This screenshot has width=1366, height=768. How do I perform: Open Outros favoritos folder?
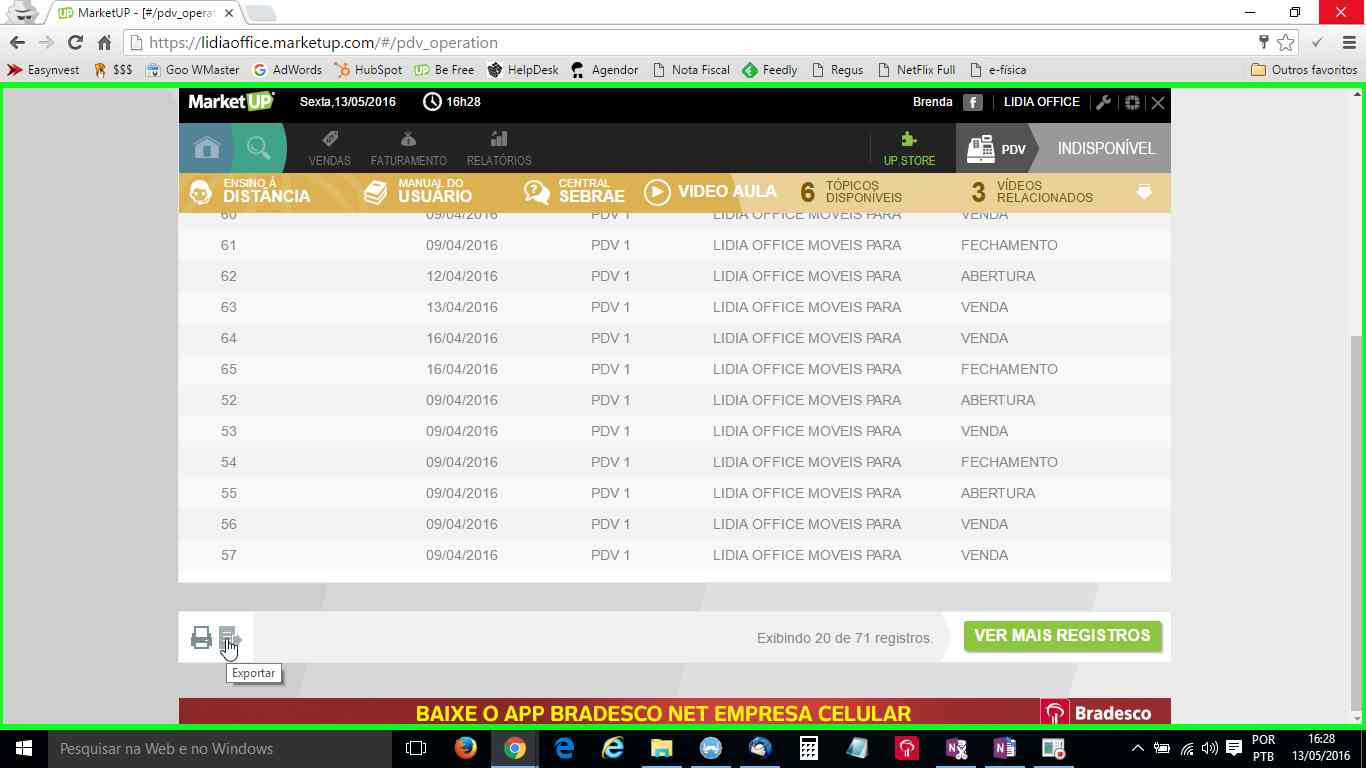(1304, 70)
